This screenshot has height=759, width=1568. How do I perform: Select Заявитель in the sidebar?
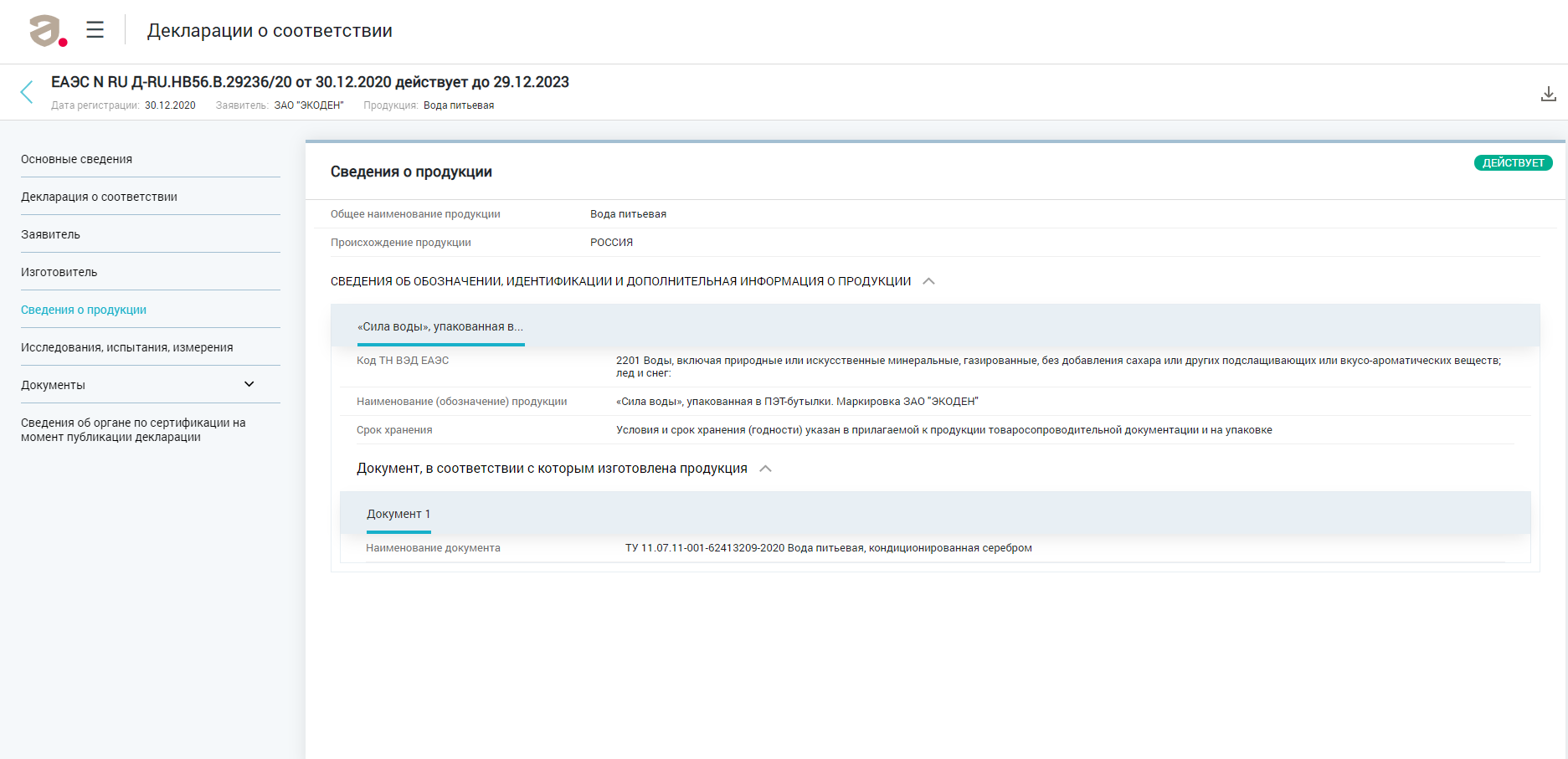pyautogui.click(x=50, y=234)
